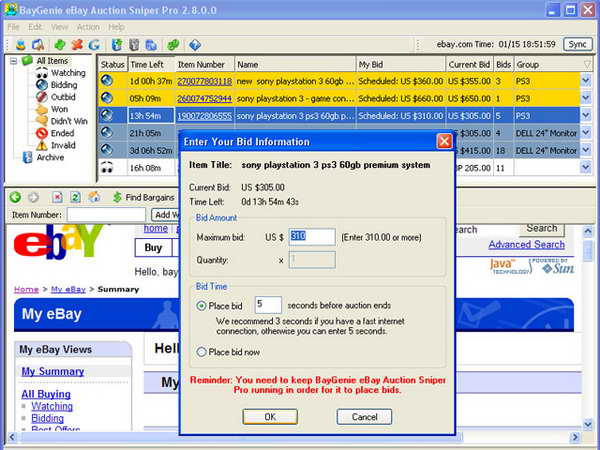
Task: Click the Maximum bid input field
Action: coord(312,236)
